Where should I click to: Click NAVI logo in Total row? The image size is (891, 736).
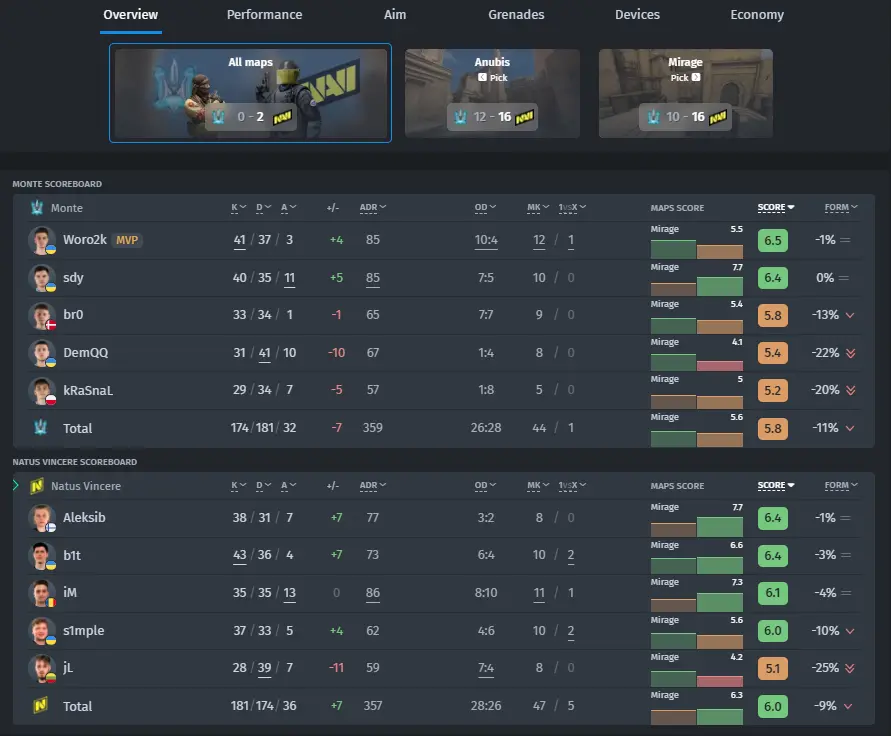pyautogui.click(x=40, y=705)
